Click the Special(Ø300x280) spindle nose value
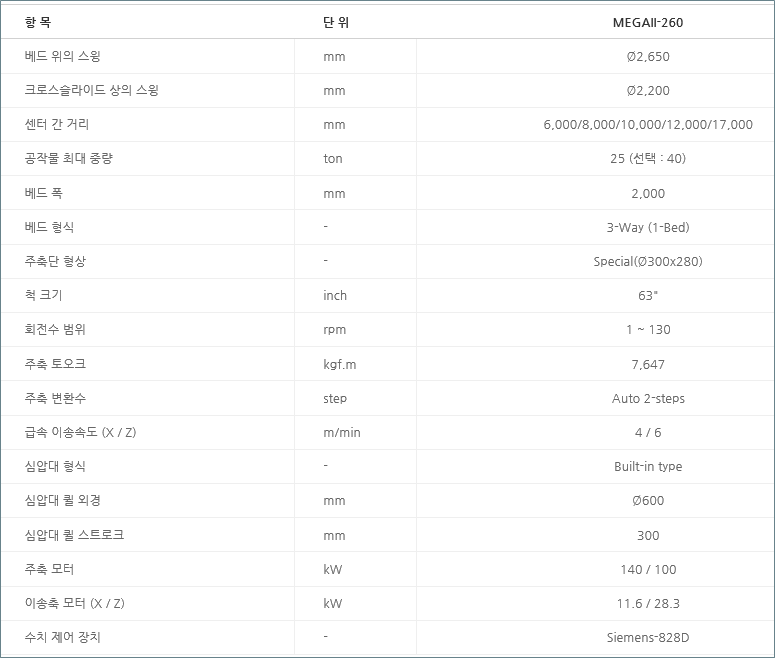Viewport: 775px width, 658px height. coord(648,262)
